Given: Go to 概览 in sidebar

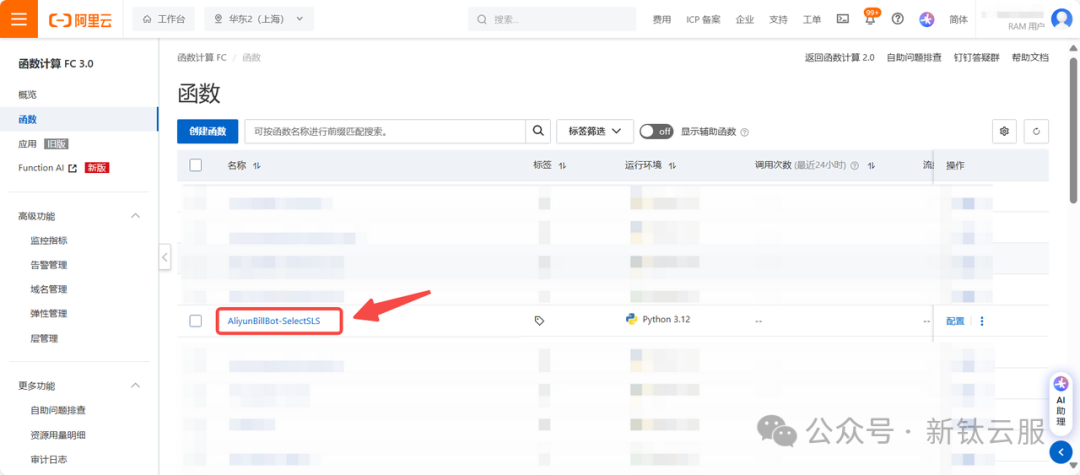Looking at the screenshot, I should (28, 95).
